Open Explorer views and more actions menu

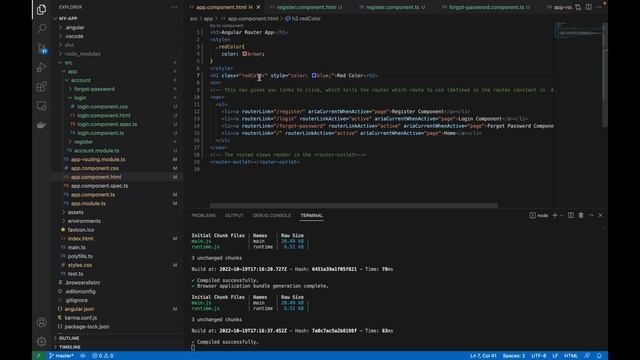175,7
